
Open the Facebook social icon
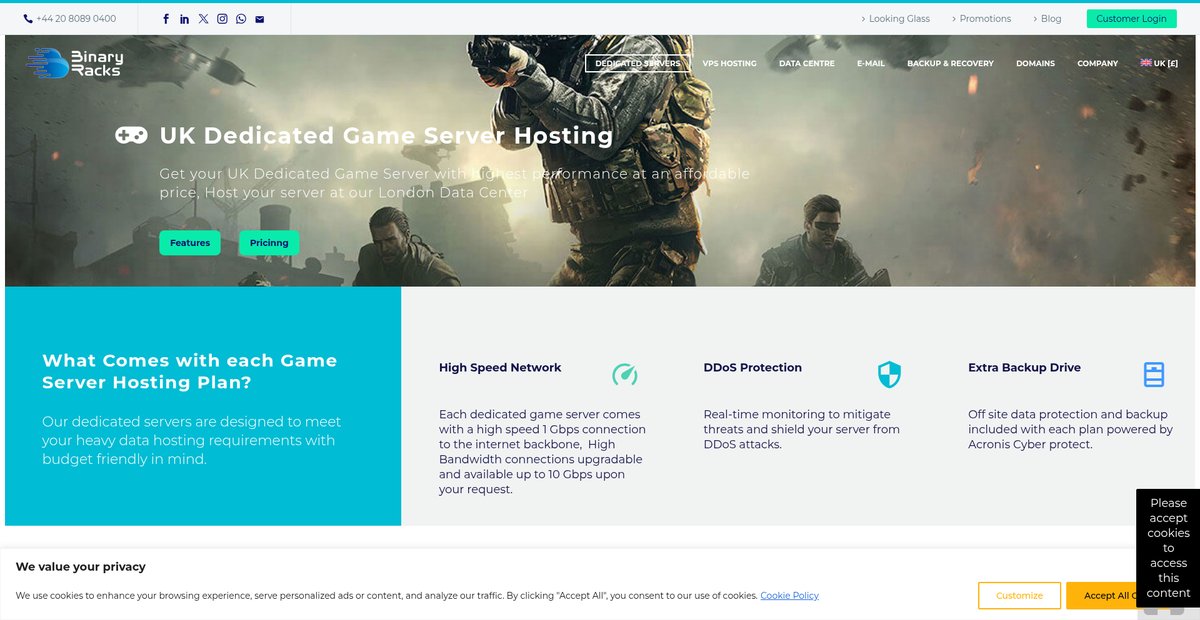166,19
